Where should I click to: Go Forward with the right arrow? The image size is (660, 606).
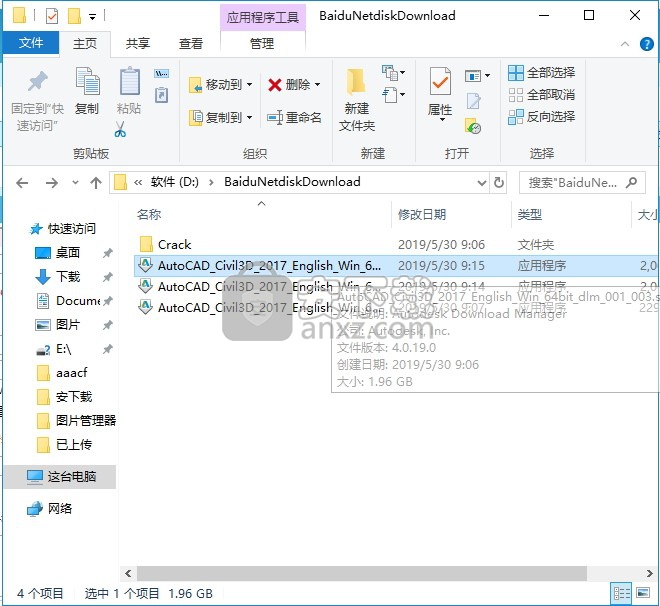(52, 183)
